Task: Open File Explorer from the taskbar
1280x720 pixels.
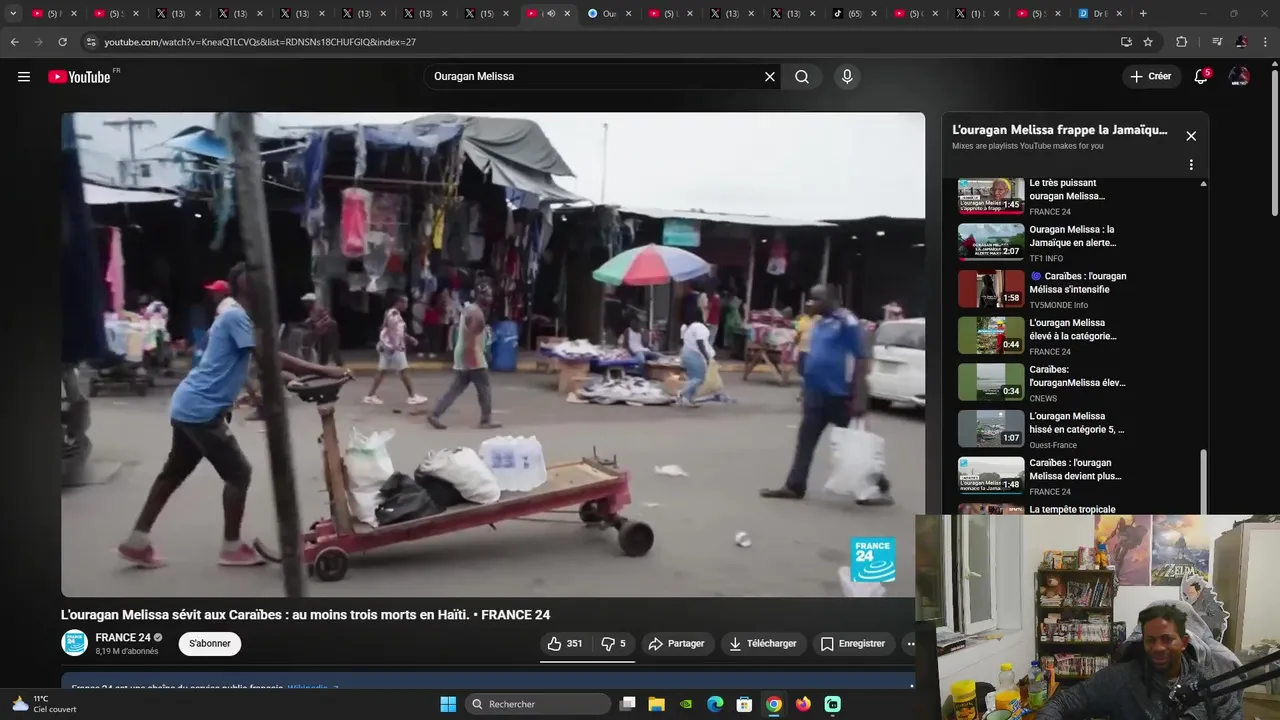Action: click(657, 704)
